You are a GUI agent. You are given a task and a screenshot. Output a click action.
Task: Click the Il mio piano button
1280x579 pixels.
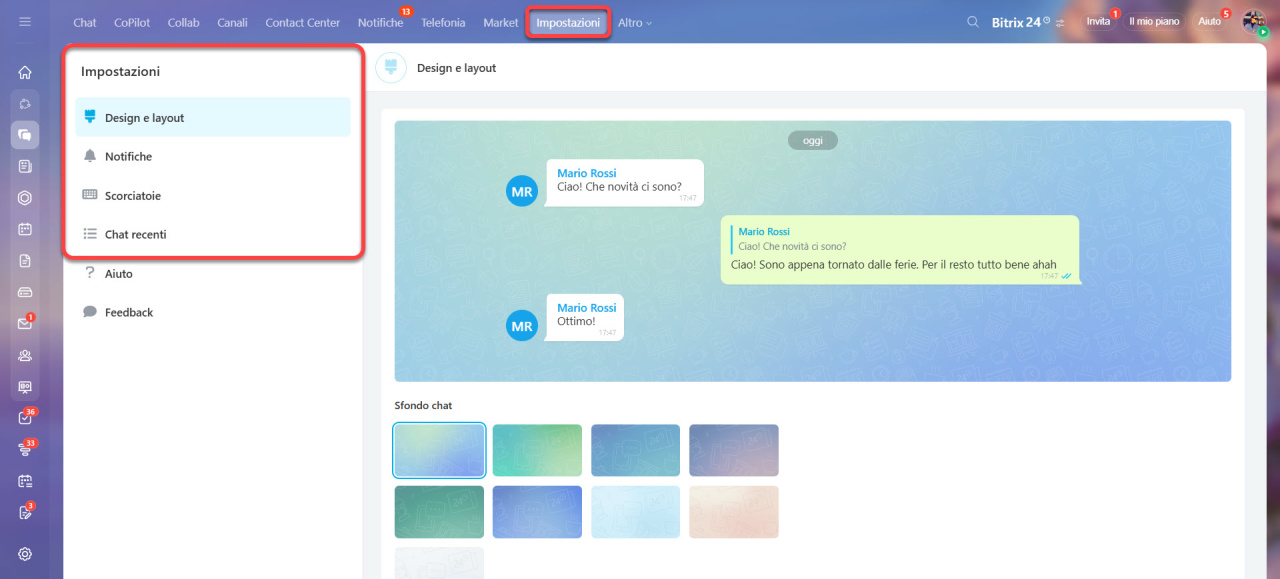coord(1154,22)
